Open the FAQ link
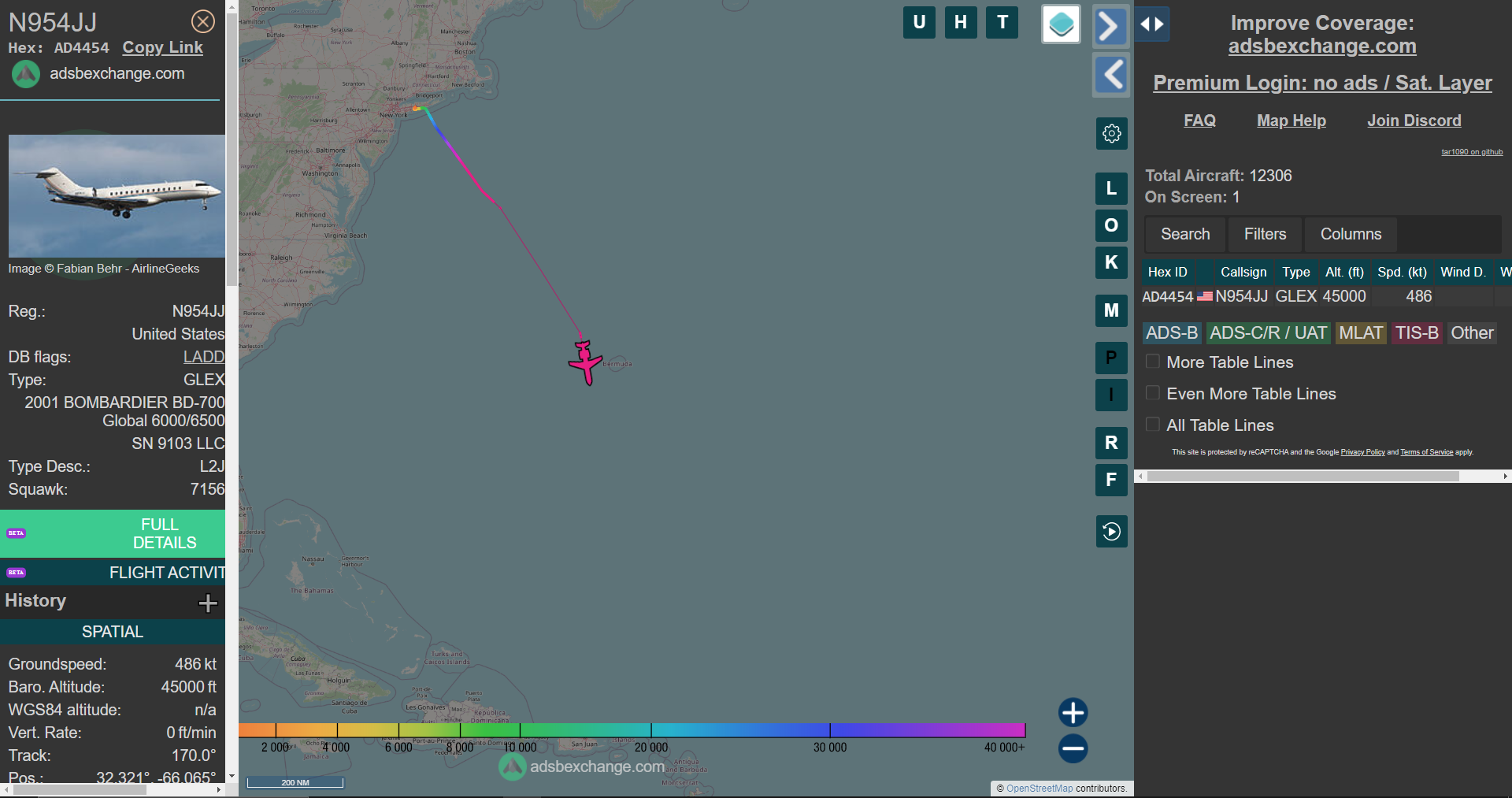 [x=1199, y=121]
